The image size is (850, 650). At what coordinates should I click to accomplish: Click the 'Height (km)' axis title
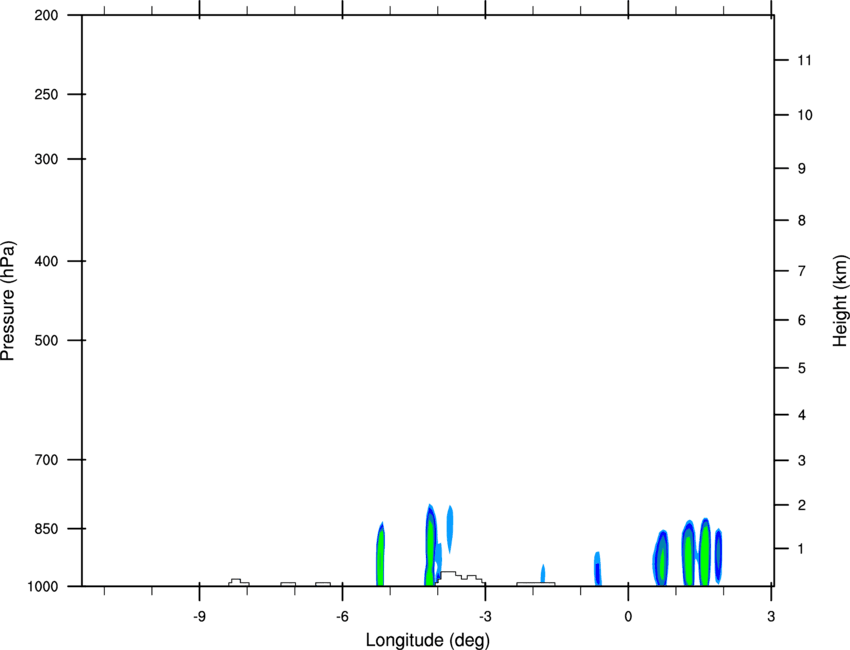click(x=840, y=301)
